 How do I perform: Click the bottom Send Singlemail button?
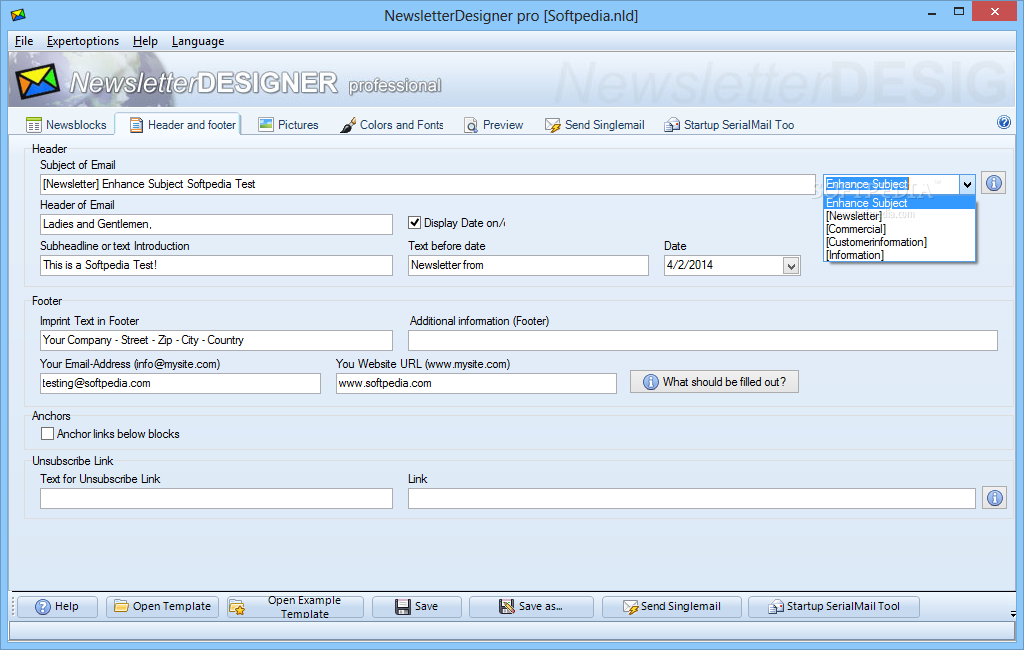(671, 607)
